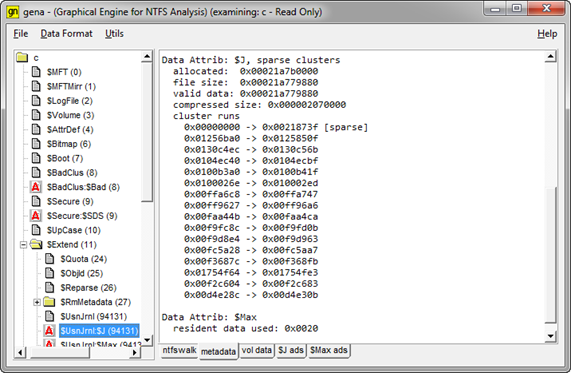571x373 pixels.
Task: Click tree panel scroll down arrow
Action: click(x=147, y=340)
